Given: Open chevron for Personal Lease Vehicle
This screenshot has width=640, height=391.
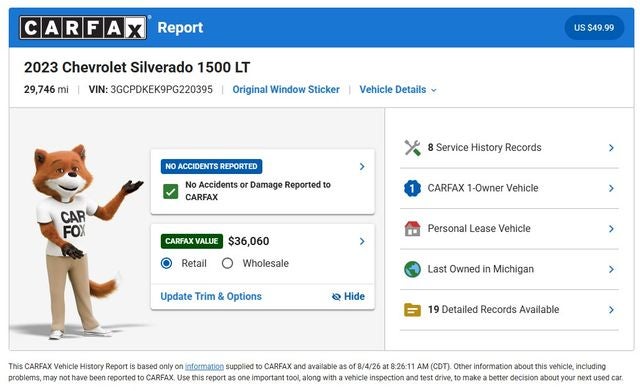Looking at the screenshot, I should (x=611, y=229).
